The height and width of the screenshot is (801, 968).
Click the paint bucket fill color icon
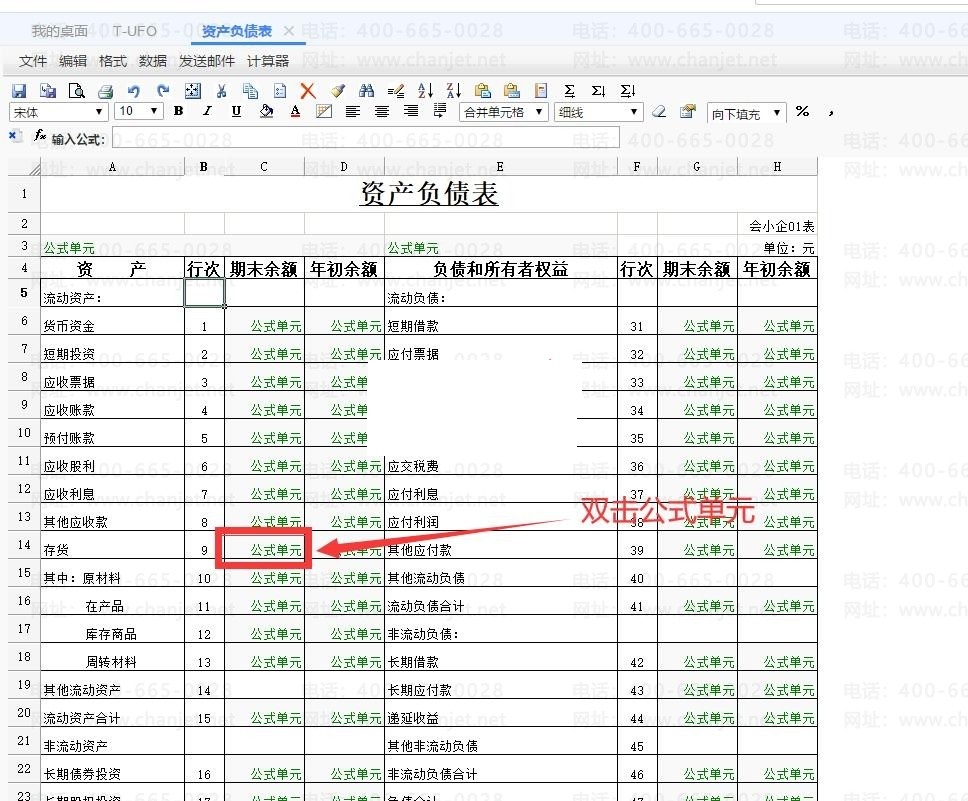[x=266, y=111]
